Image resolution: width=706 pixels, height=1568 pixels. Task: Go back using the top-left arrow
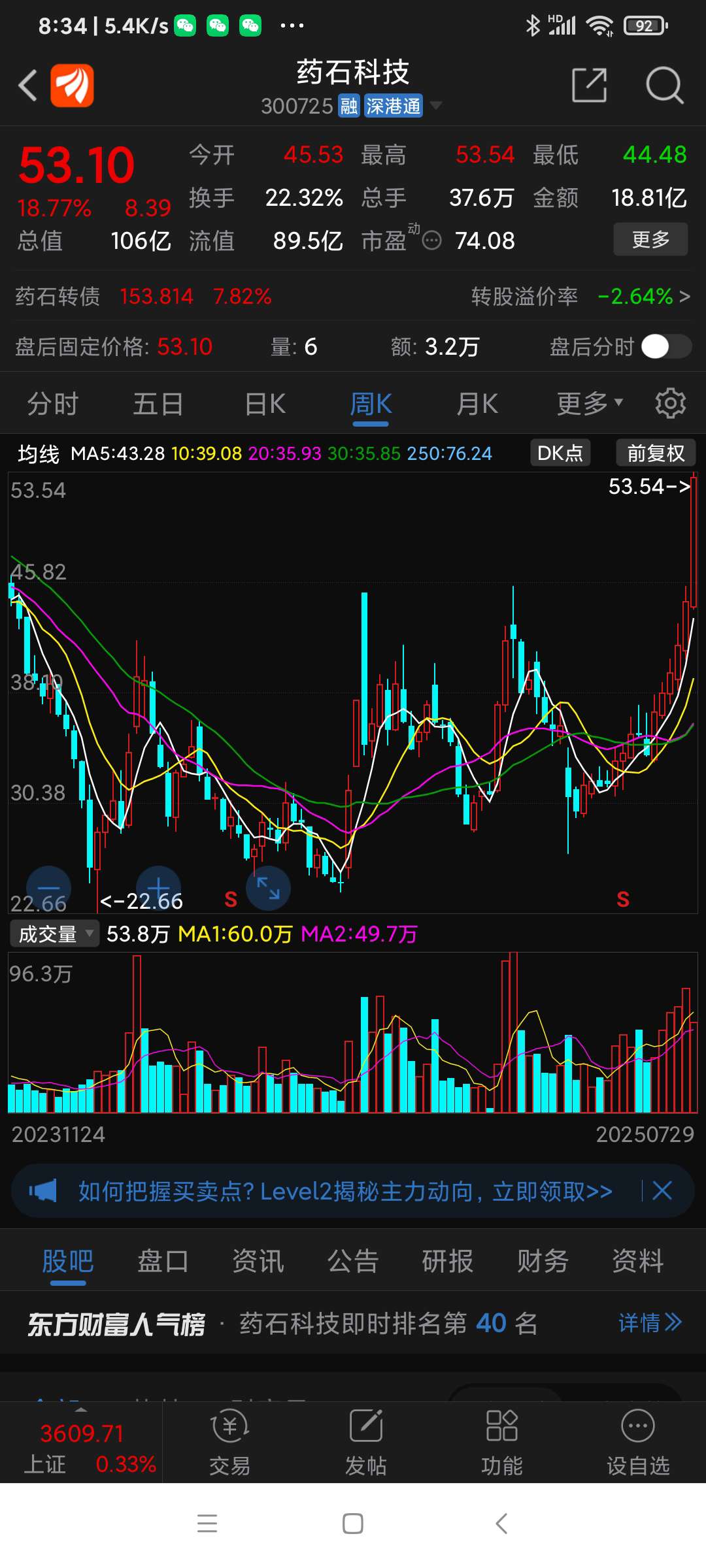click(27, 86)
